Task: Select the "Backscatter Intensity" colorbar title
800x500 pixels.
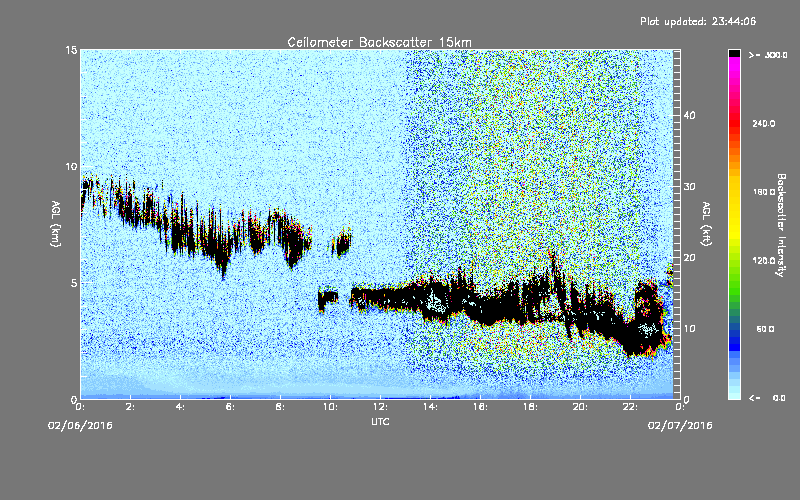Action: (x=781, y=225)
